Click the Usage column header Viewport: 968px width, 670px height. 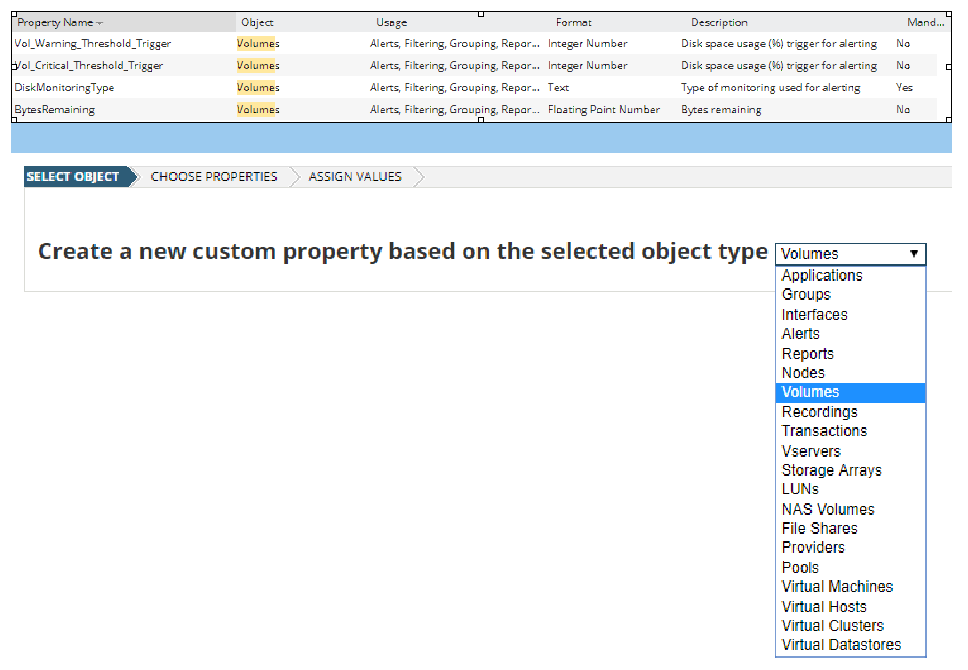click(x=391, y=23)
